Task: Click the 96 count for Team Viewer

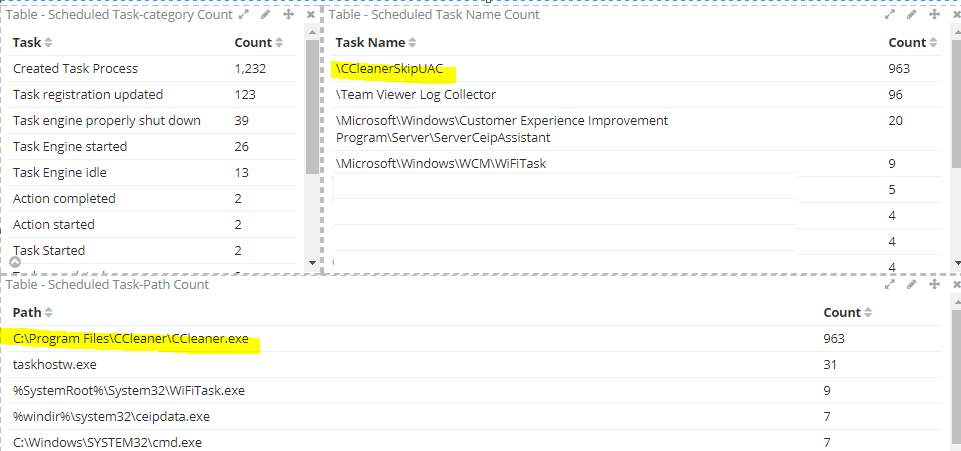Action: (x=895, y=95)
